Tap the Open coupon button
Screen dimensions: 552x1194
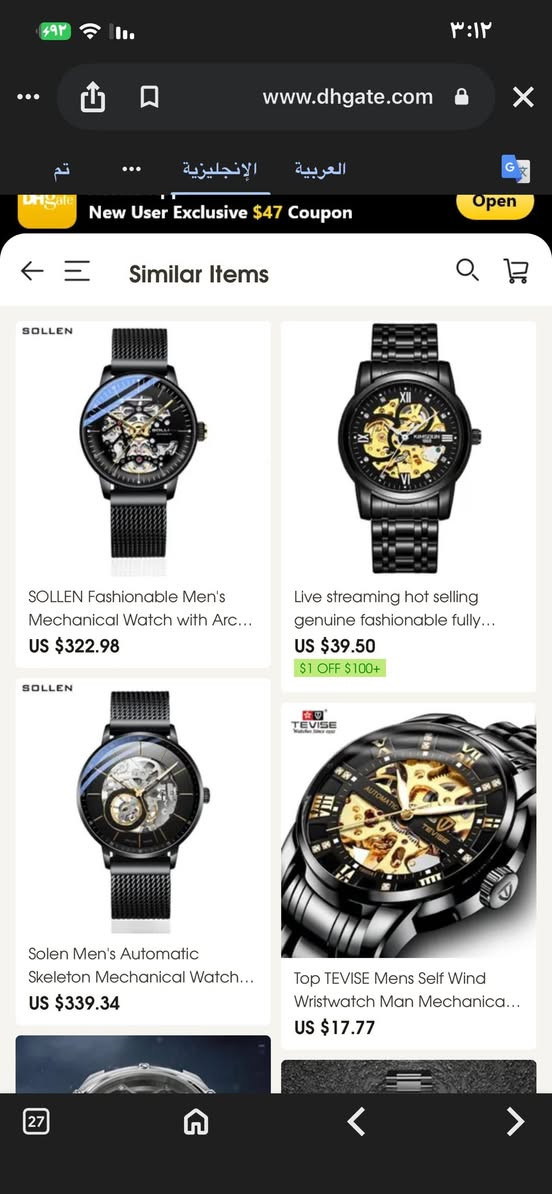coord(494,202)
